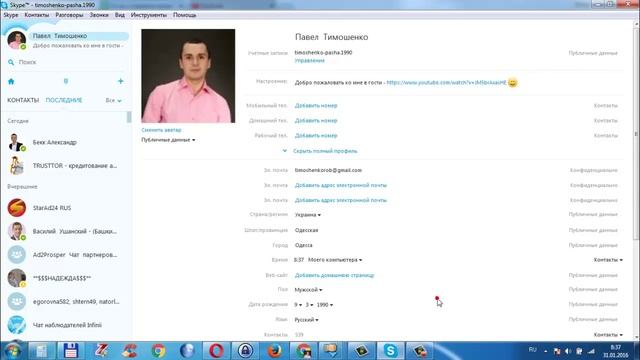Collapse profile with Скрыть полный профиль

pos(325,151)
